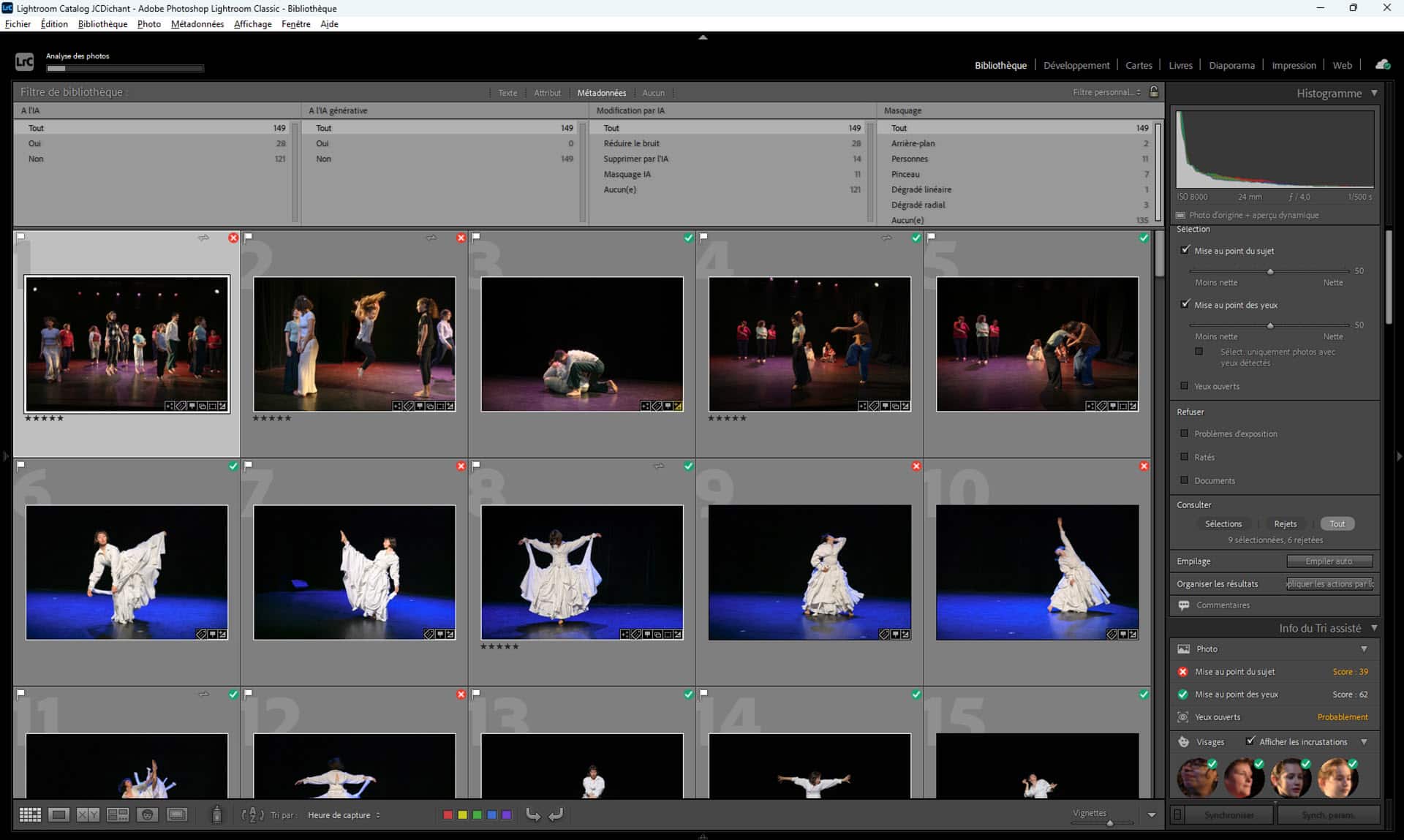The image size is (1404, 840).
Task: Click the Photo image icon in Tri assisté info
Action: [1184, 648]
